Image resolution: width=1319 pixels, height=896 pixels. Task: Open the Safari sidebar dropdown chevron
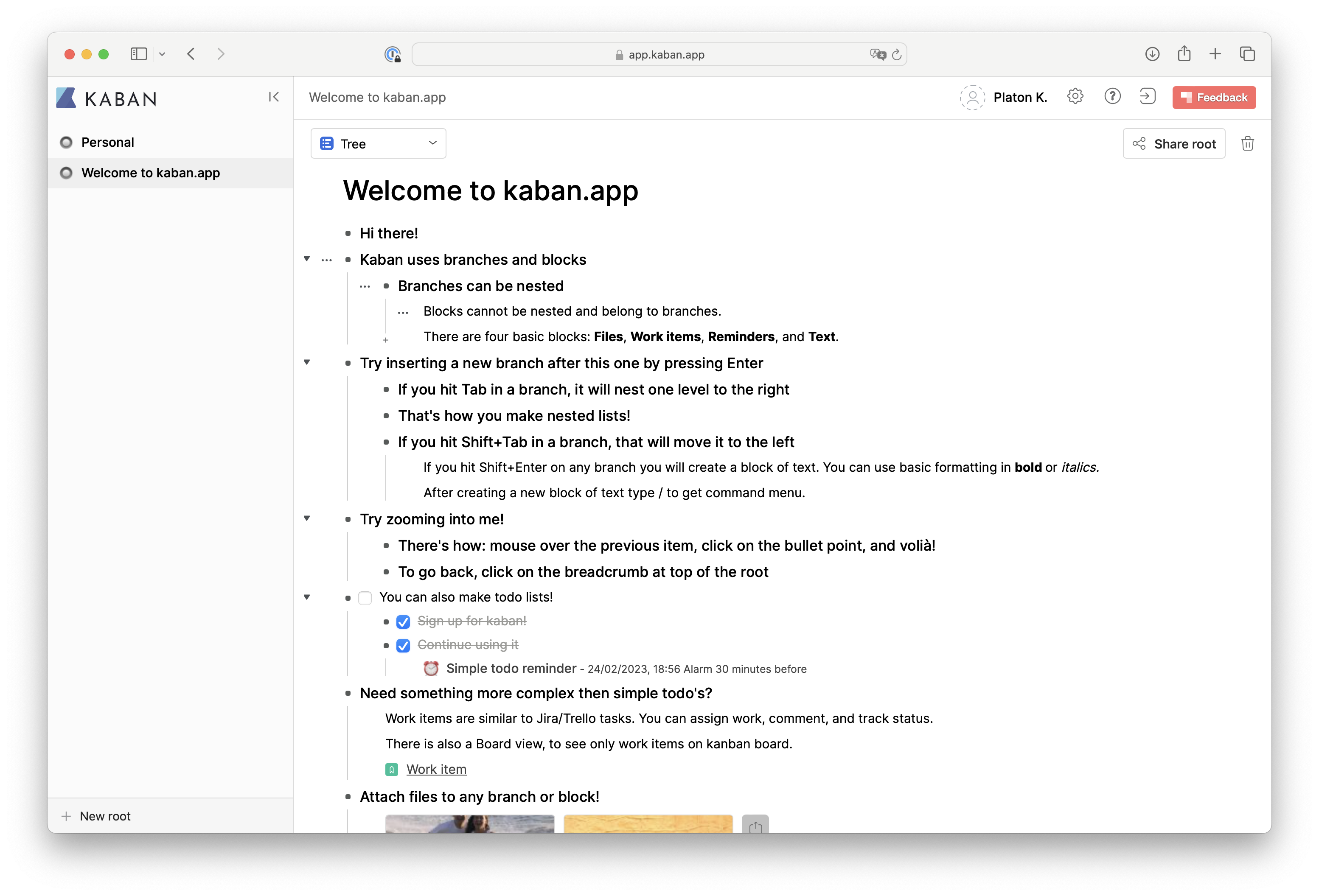point(162,54)
